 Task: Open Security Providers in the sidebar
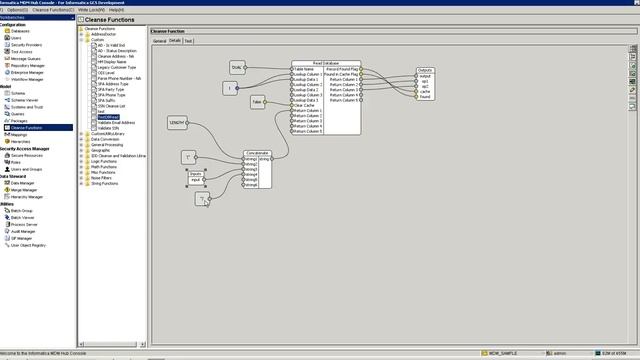[26, 45]
